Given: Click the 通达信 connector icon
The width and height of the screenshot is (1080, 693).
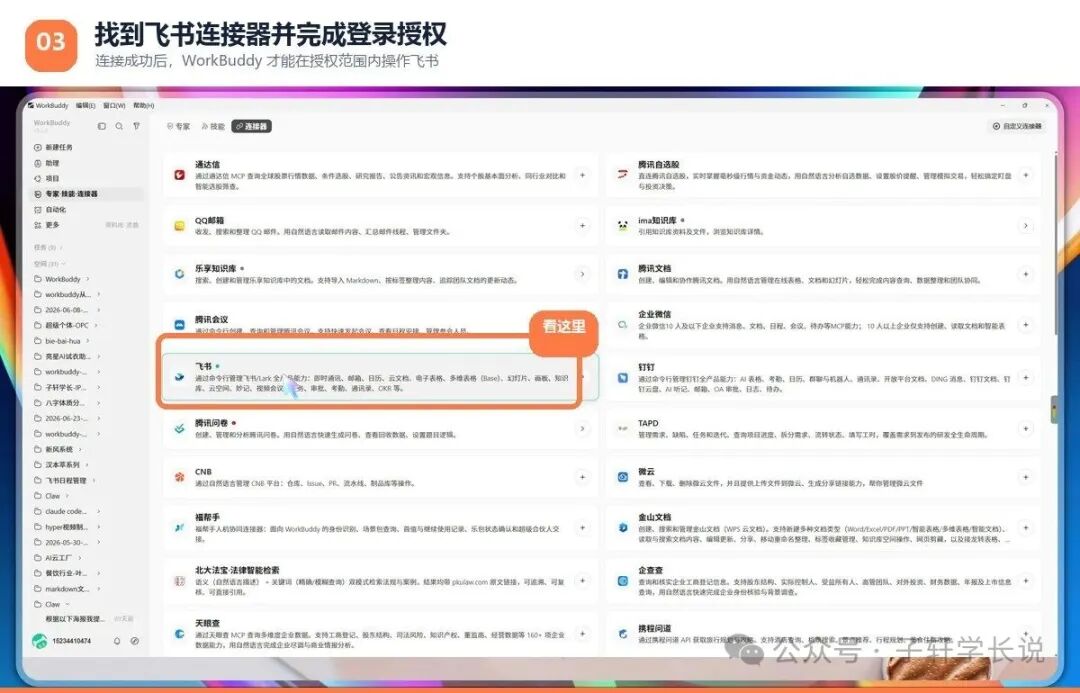Looking at the screenshot, I should pyautogui.click(x=180, y=175).
